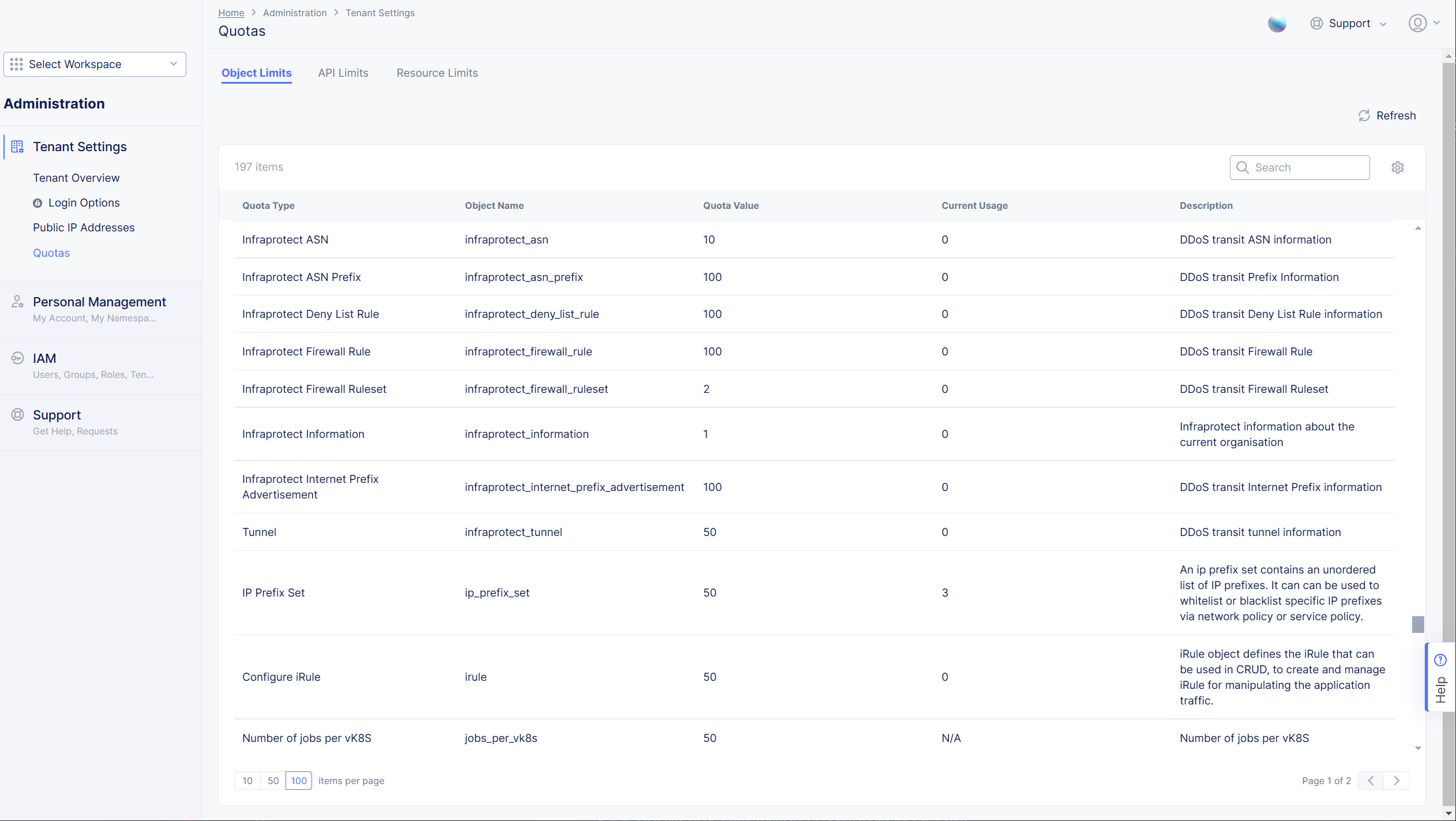Click the lock icon beside Login Options
Viewport: 1456px width, 821px height.
point(37,203)
